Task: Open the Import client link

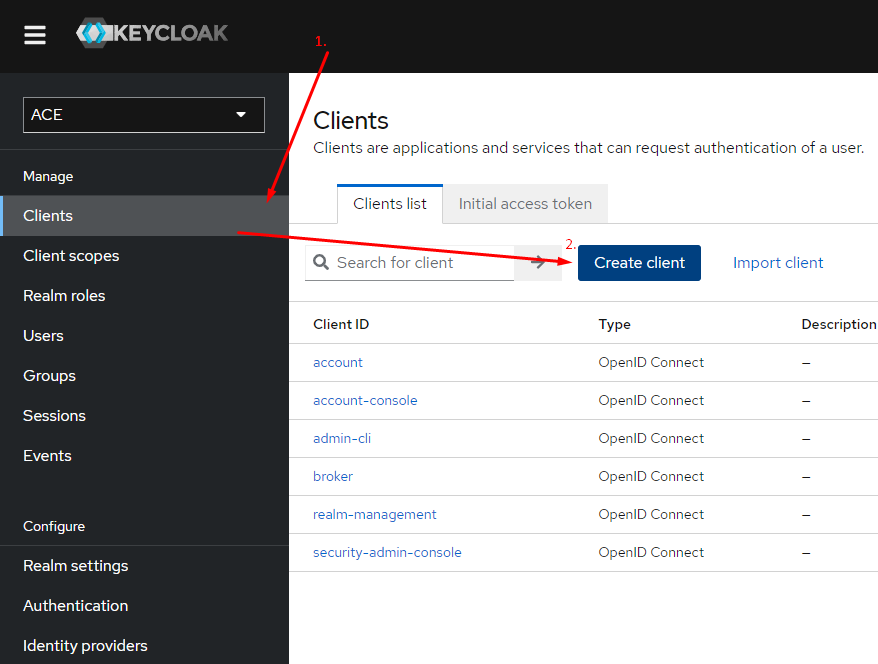Action: (778, 262)
